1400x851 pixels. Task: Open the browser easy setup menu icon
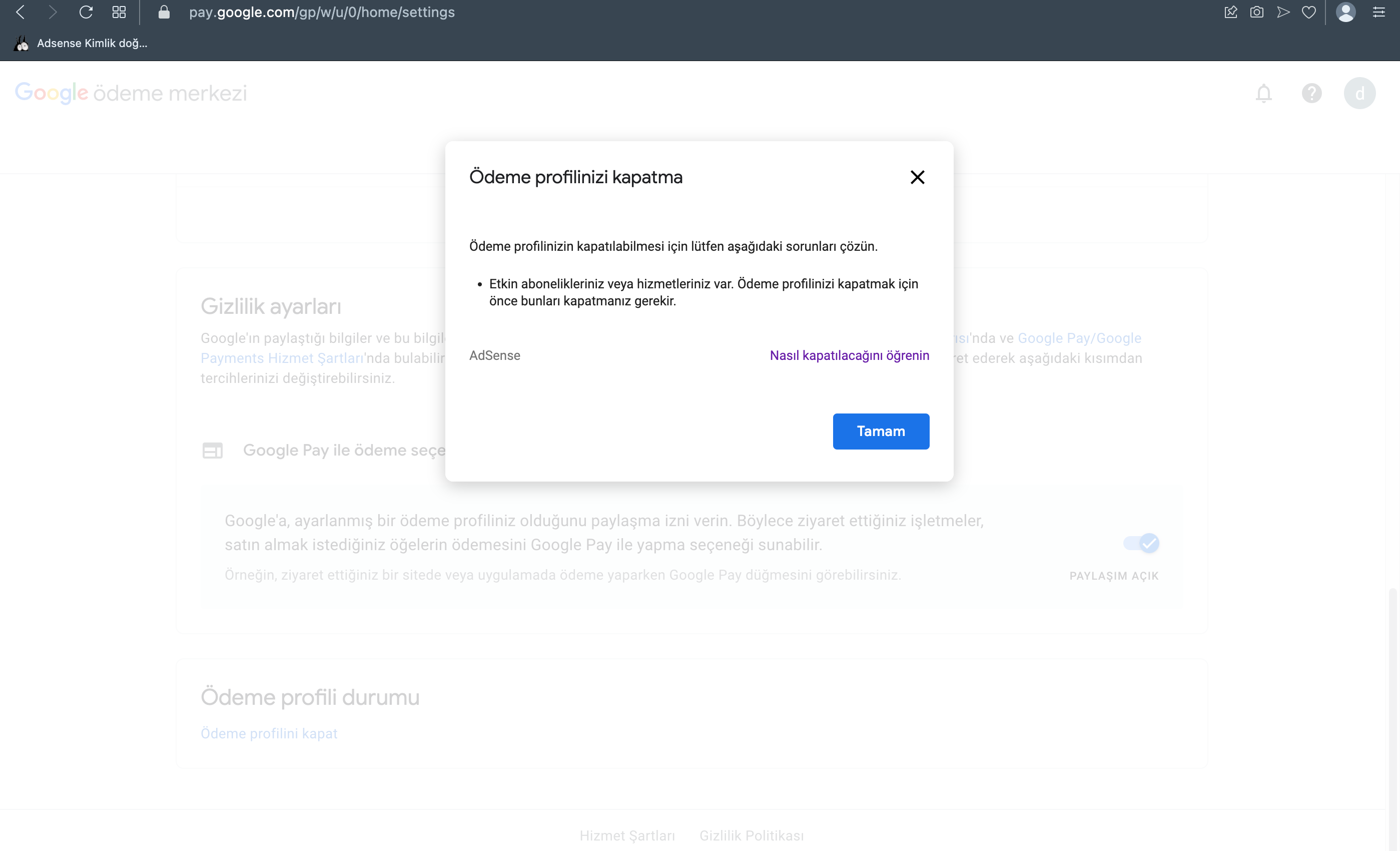pyautogui.click(x=1379, y=12)
